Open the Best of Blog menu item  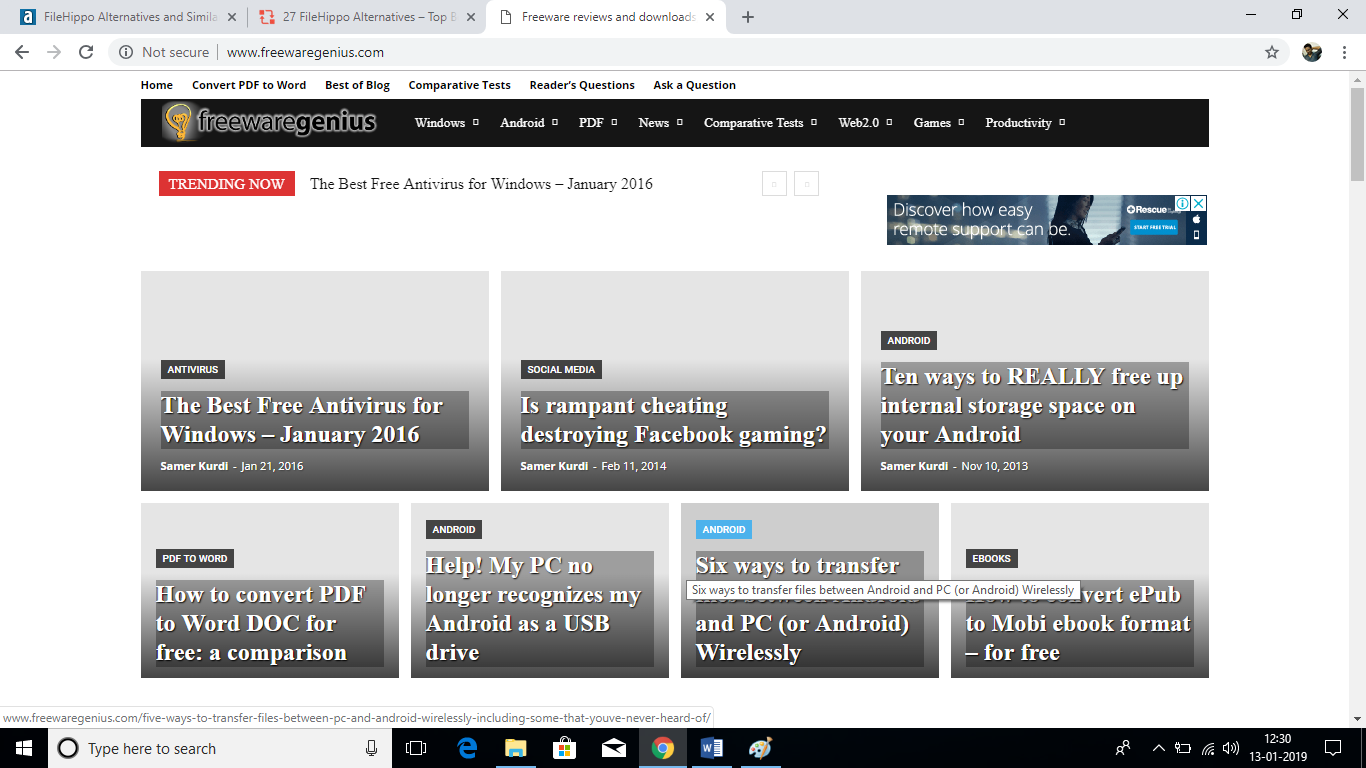[x=357, y=85]
